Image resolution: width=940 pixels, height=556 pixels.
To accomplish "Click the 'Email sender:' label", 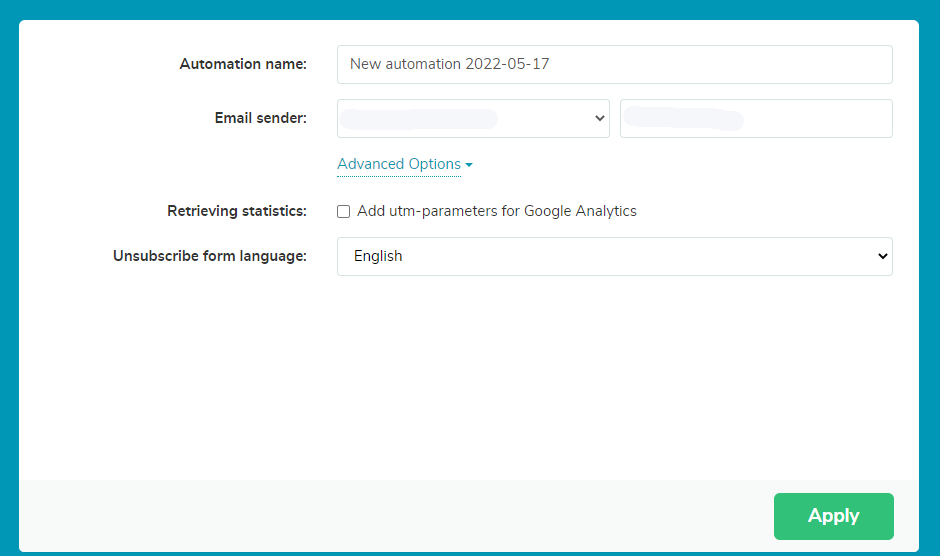I will 260,118.
